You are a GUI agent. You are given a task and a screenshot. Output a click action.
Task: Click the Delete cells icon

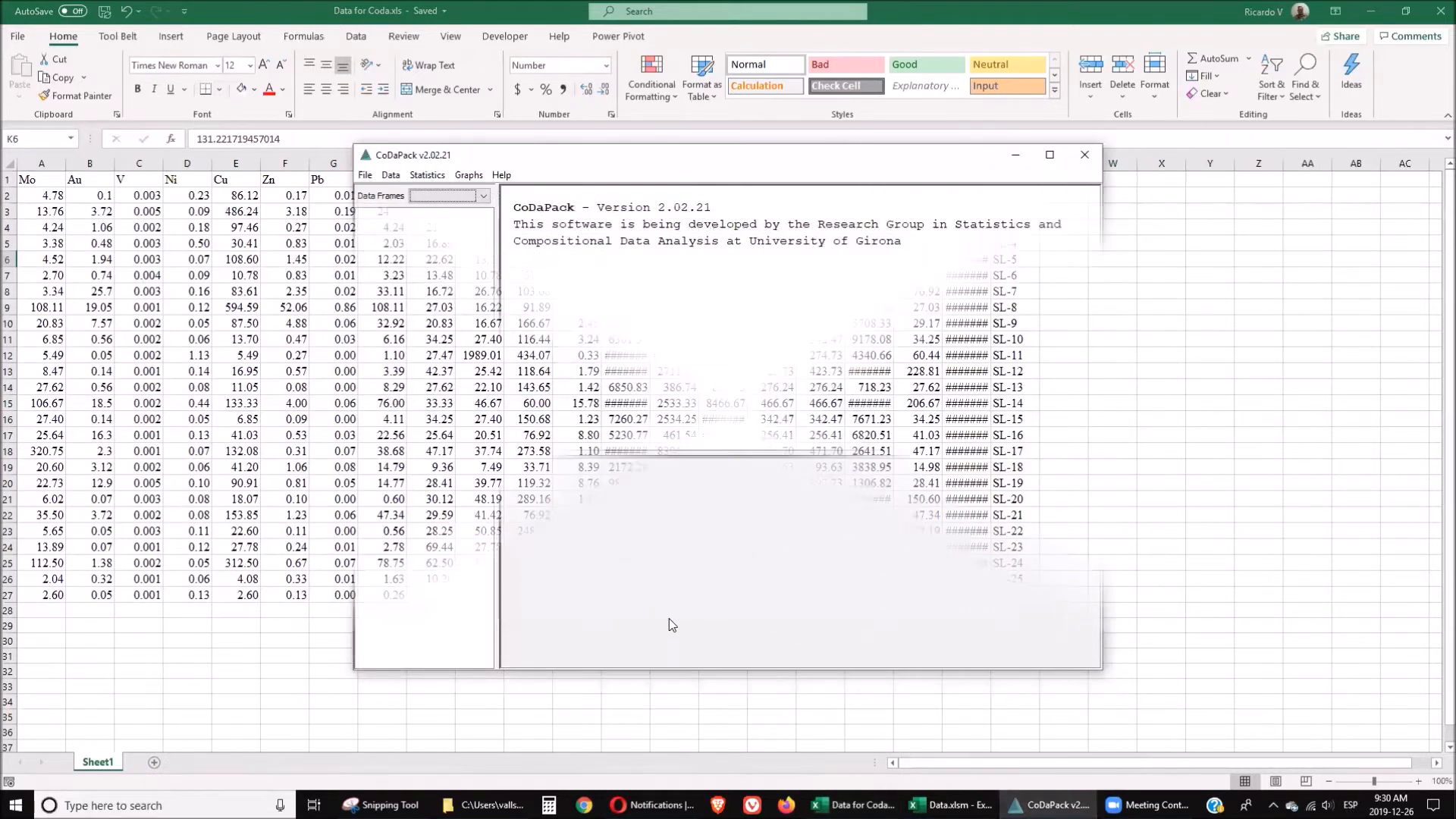[x=1122, y=65]
